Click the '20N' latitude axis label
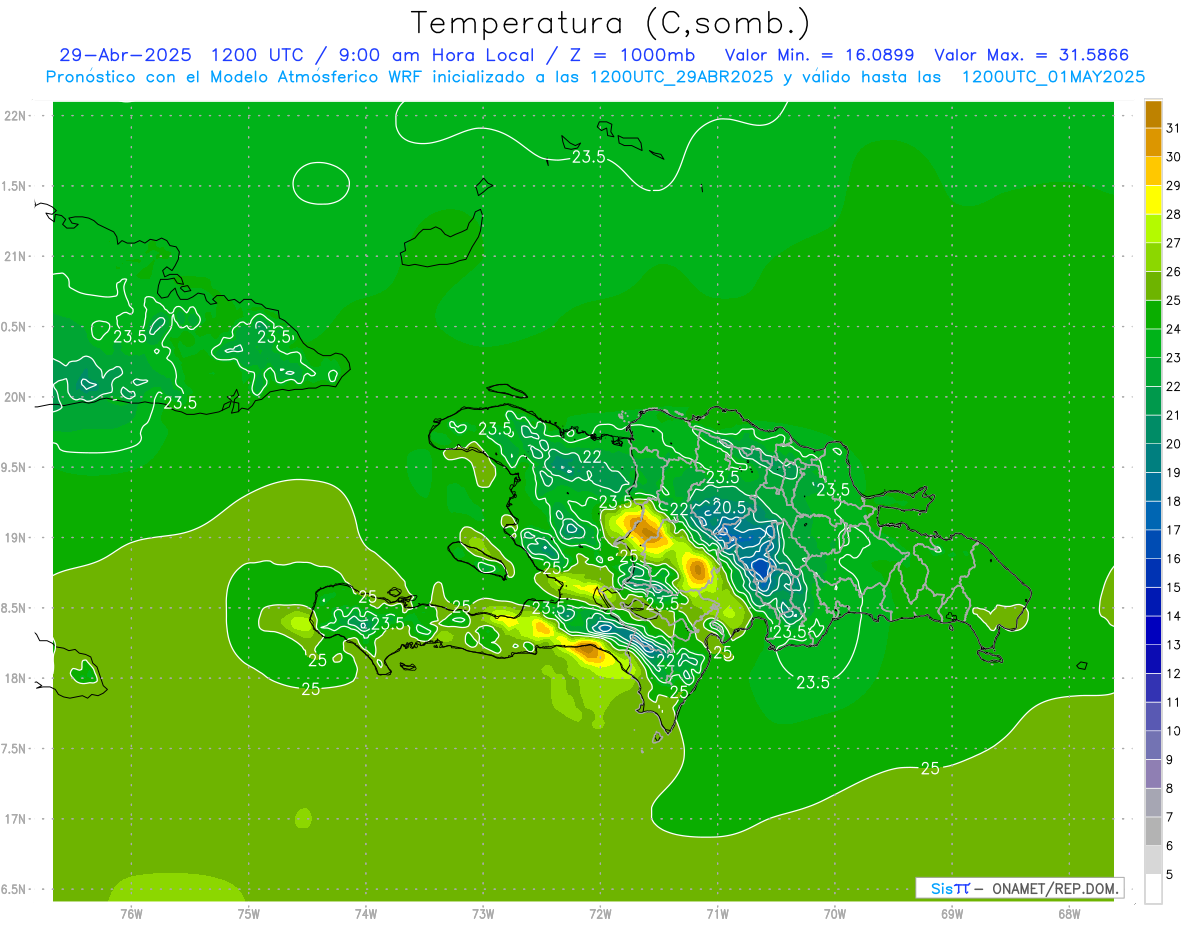This screenshot has width=1200, height=927. point(16,397)
